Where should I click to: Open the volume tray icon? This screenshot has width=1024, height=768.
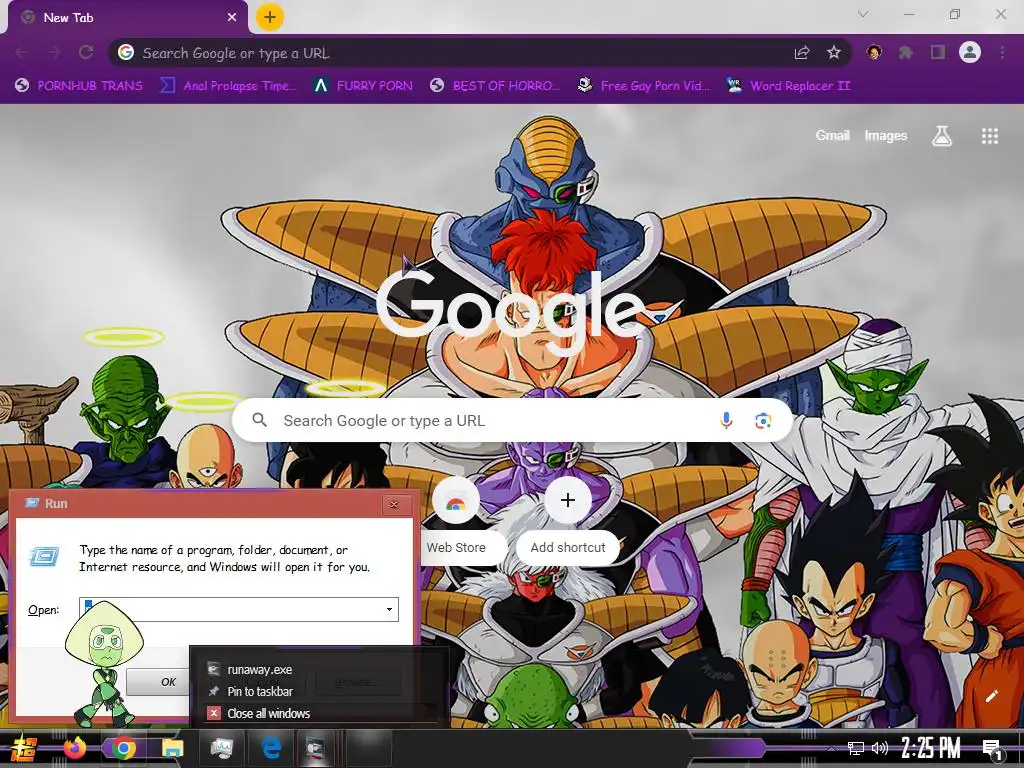pyautogui.click(x=880, y=748)
